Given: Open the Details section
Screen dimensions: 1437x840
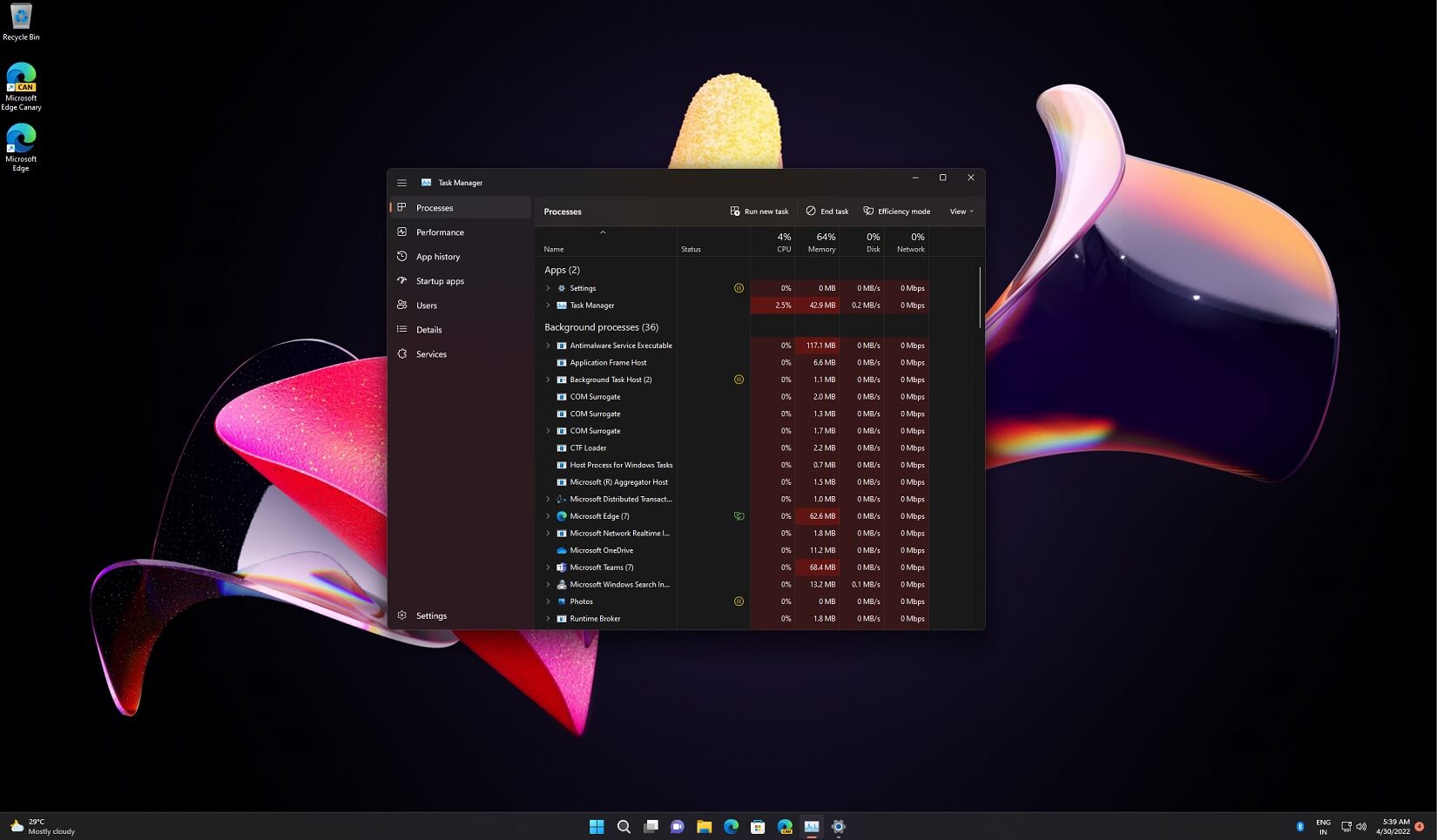Looking at the screenshot, I should [x=429, y=329].
